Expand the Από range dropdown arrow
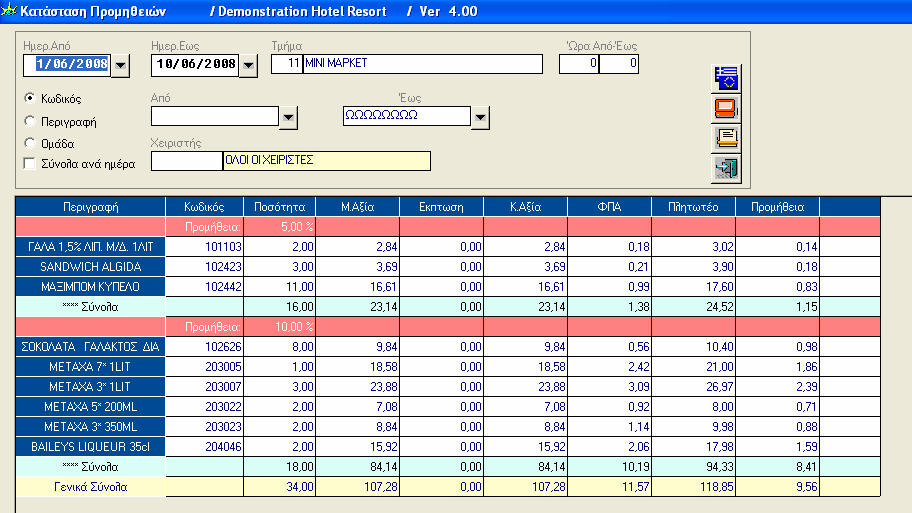The height and width of the screenshot is (513, 912). click(288, 117)
